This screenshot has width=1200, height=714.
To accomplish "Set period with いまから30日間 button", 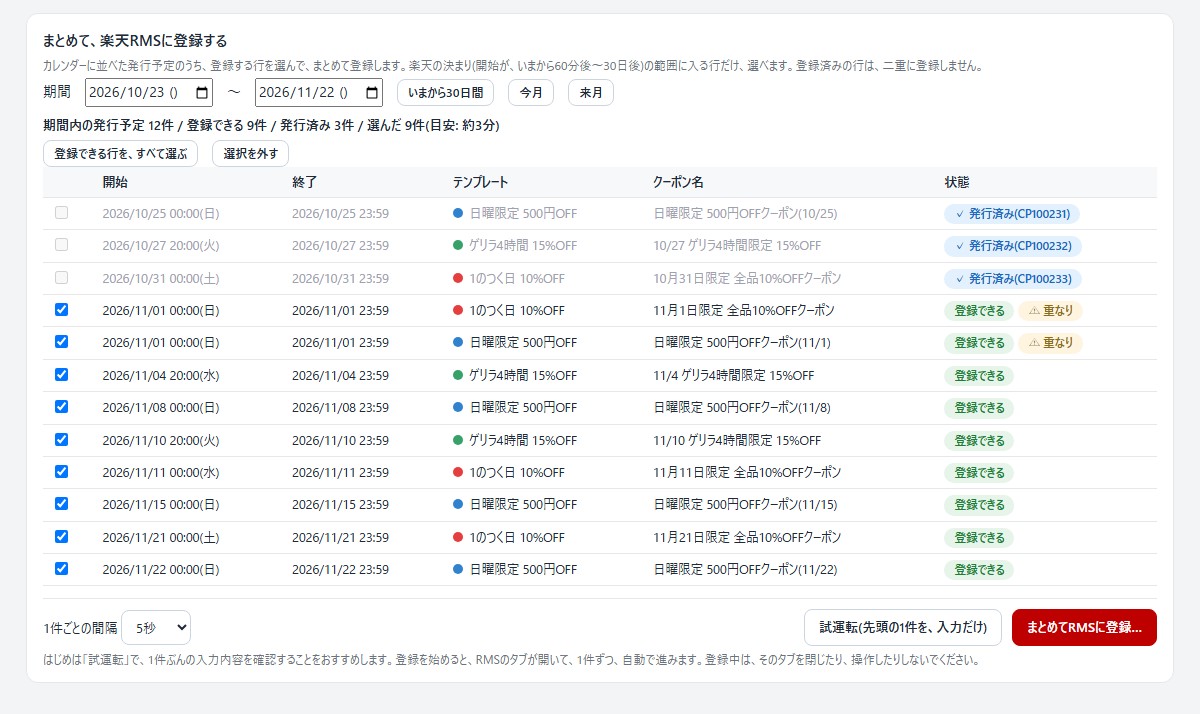I will [x=446, y=93].
